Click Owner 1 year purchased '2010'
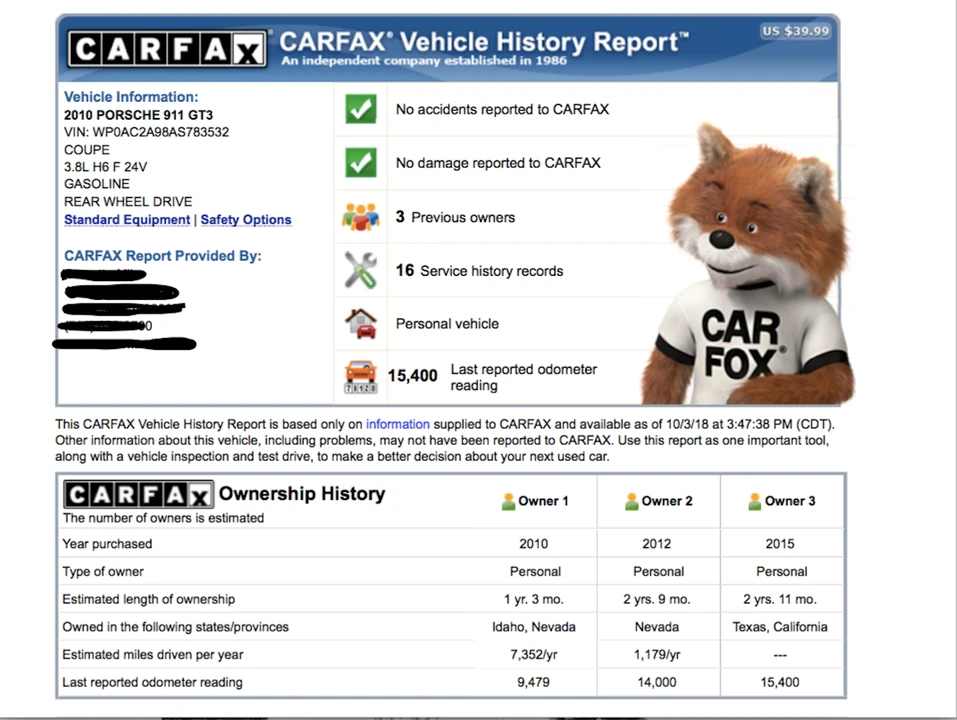 coord(533,544)
